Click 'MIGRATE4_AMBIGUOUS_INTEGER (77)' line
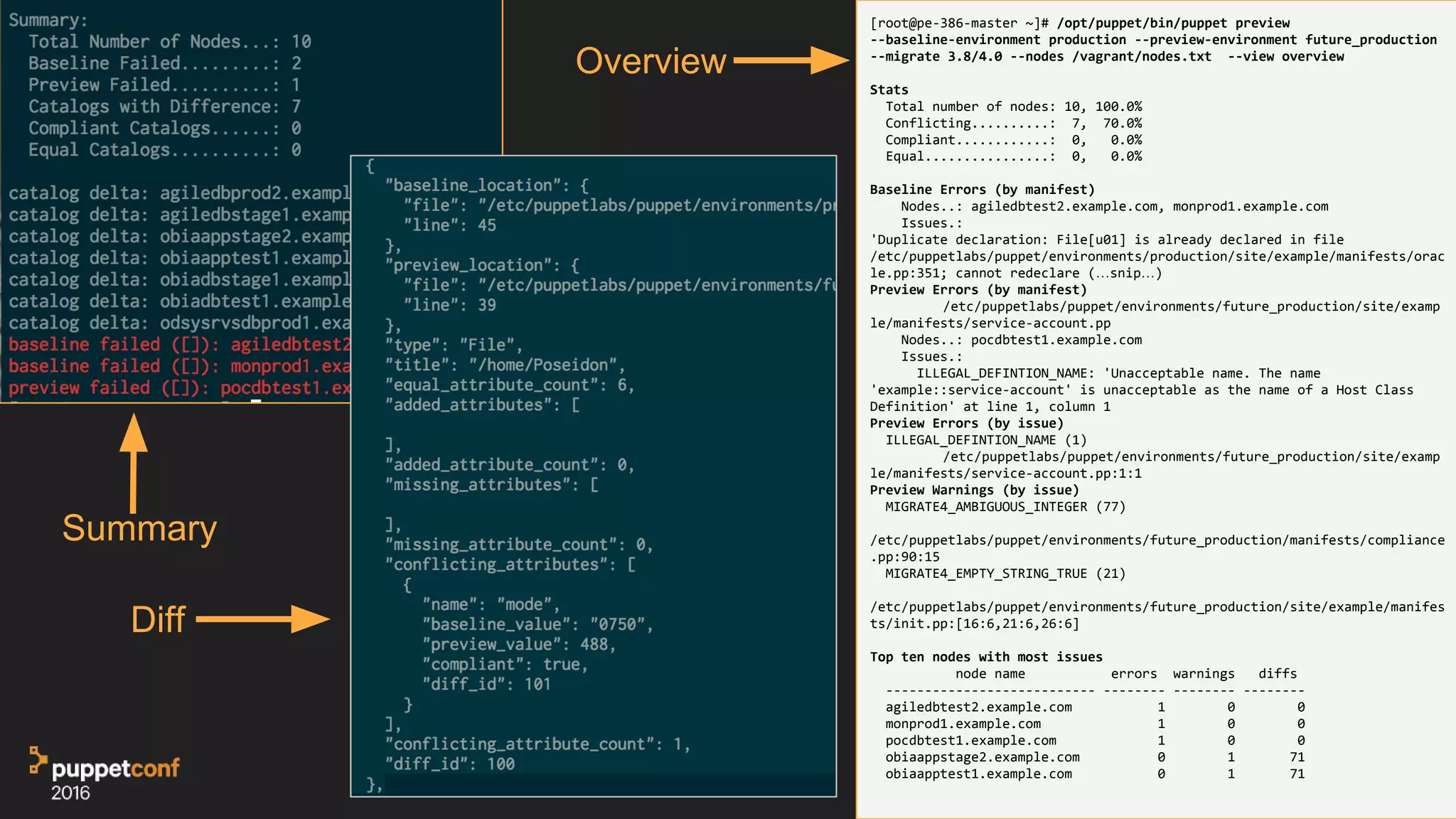The height and width of the screenshot is (819, 1456). (x=1006, y=507)
